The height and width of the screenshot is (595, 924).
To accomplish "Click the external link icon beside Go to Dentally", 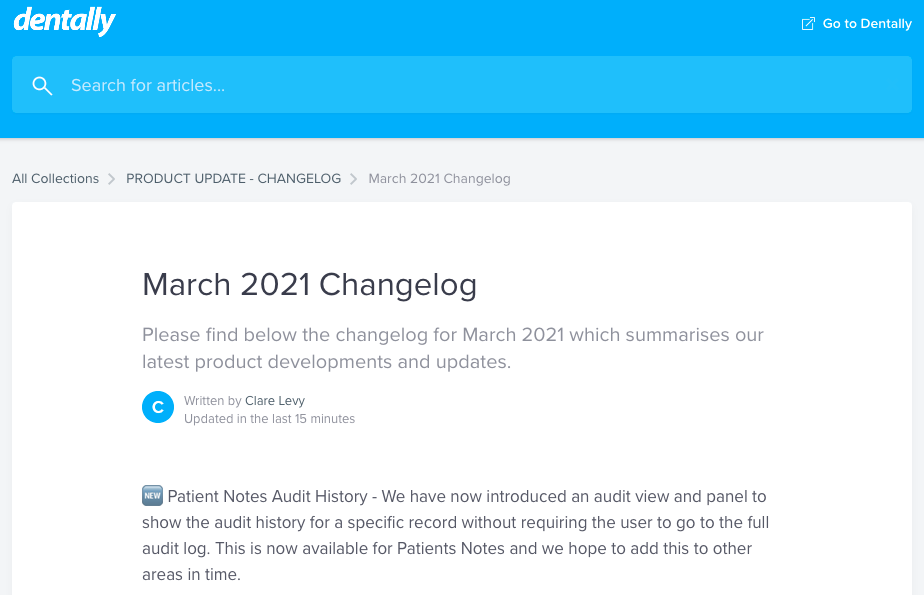I will click(x=808, y=24).
